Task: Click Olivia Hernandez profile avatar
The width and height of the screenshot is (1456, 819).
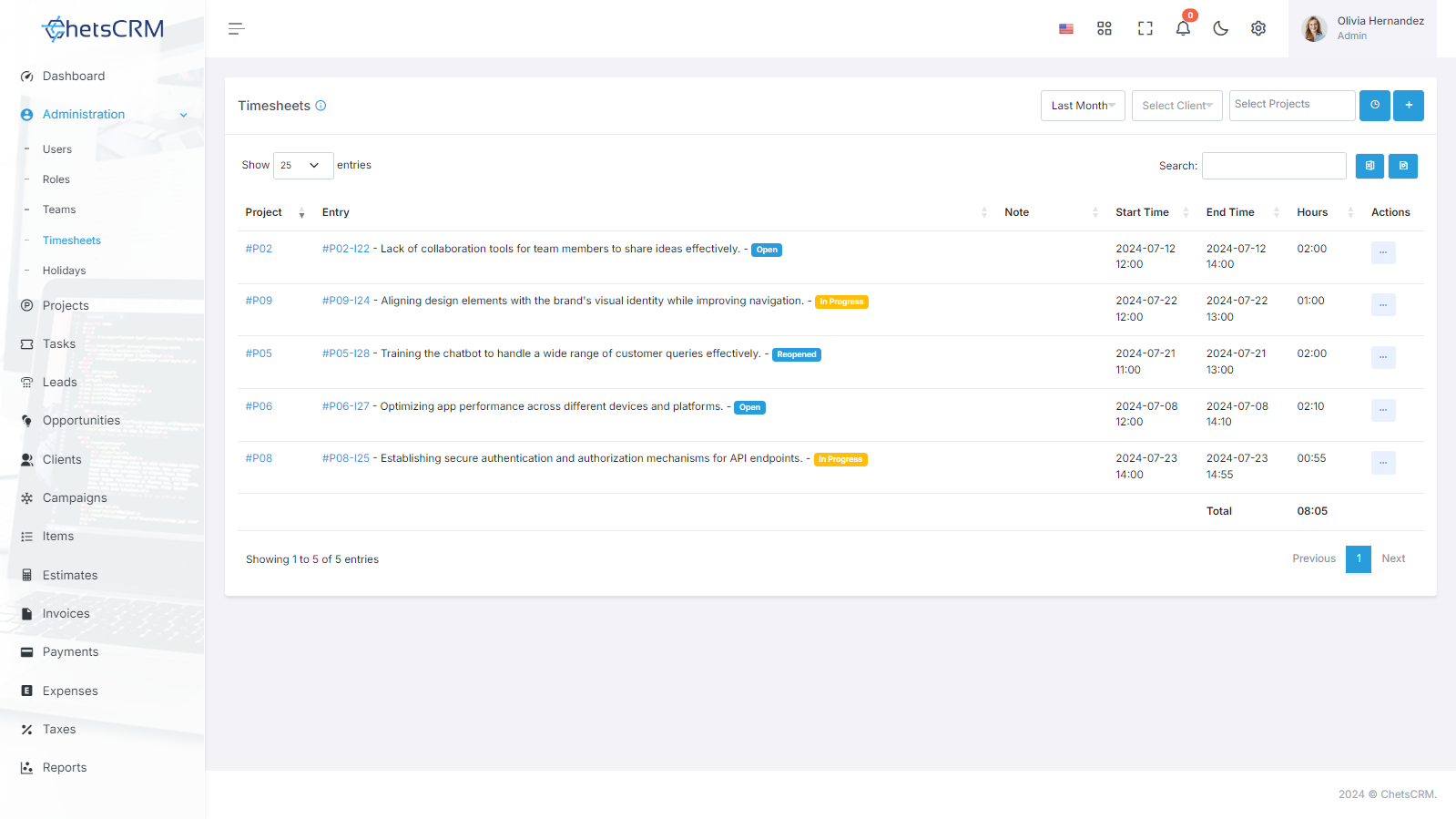Action: pos(1314,29)
